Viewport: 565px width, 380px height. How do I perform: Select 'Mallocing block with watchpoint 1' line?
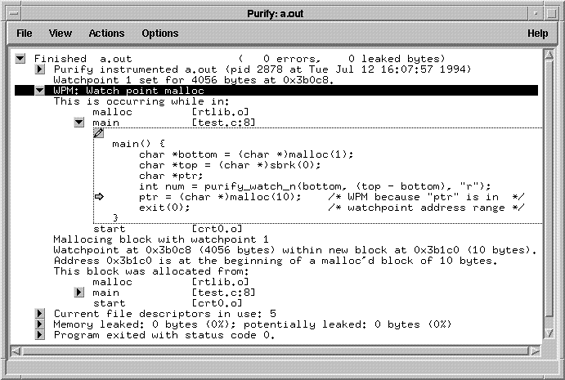(x=161, y=240)
